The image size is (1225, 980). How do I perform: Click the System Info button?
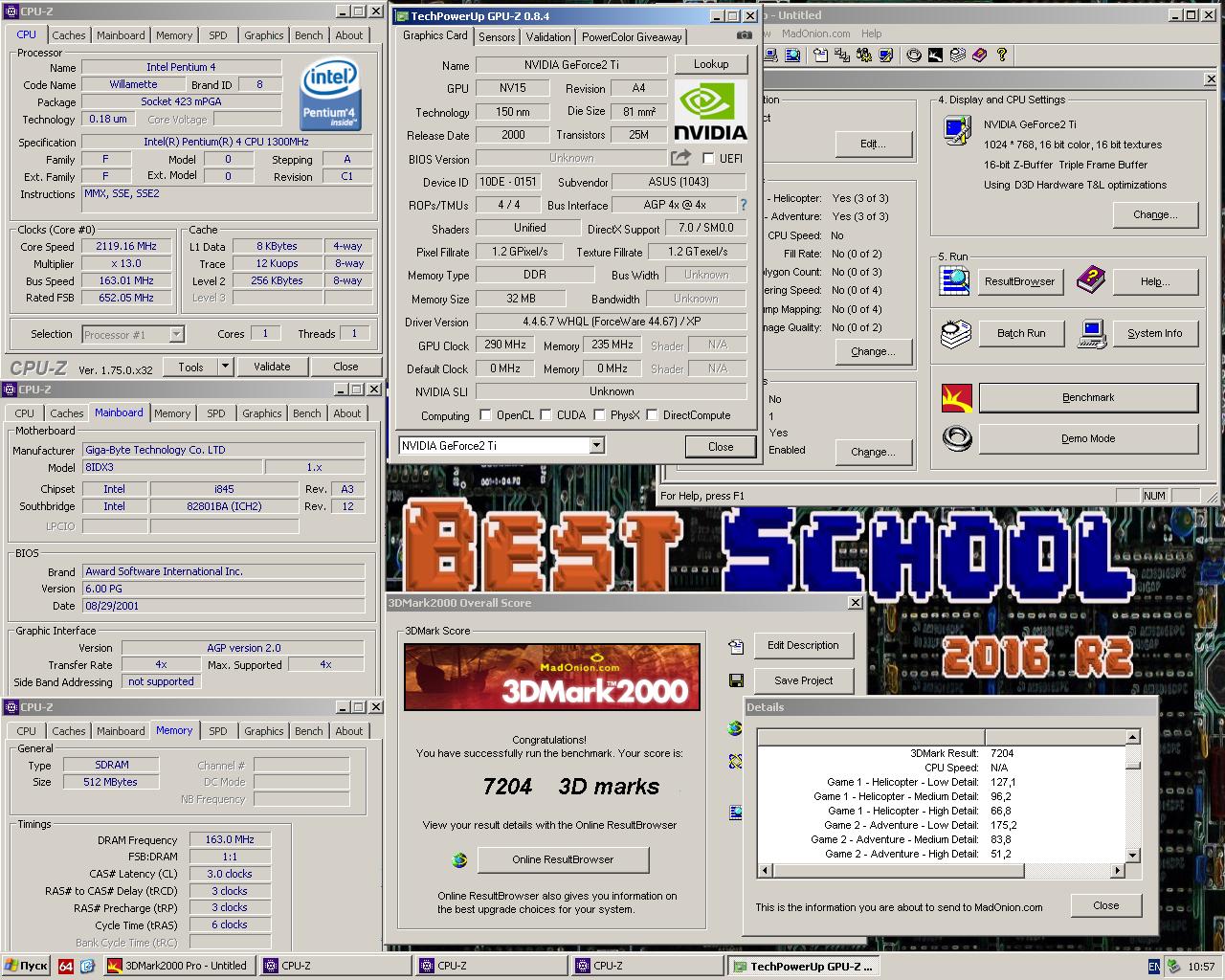point(1154,333)
